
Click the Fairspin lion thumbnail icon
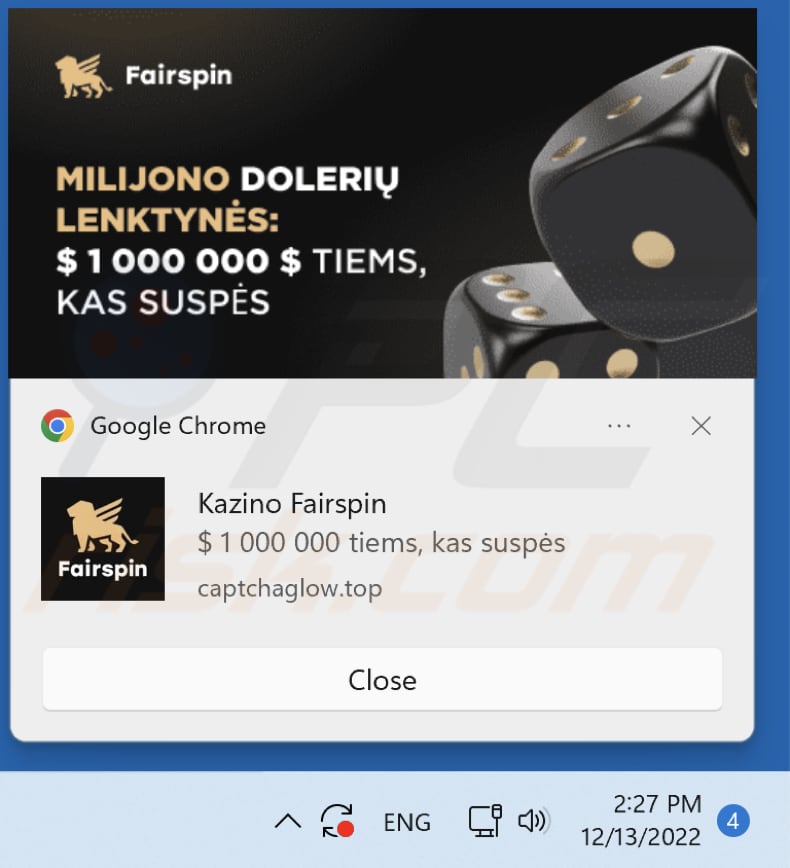click(103, 539)
